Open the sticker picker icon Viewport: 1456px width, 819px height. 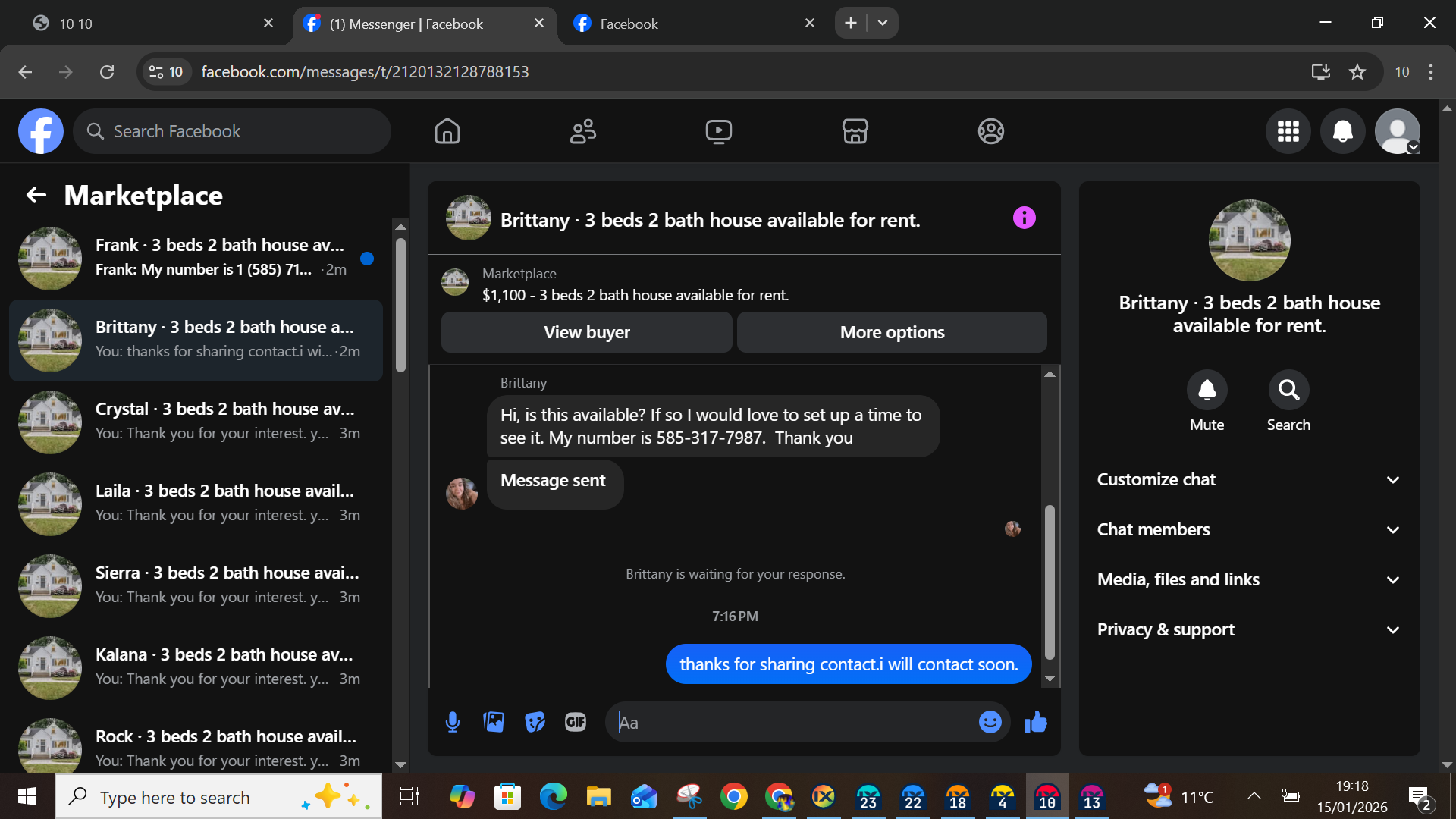535,722
